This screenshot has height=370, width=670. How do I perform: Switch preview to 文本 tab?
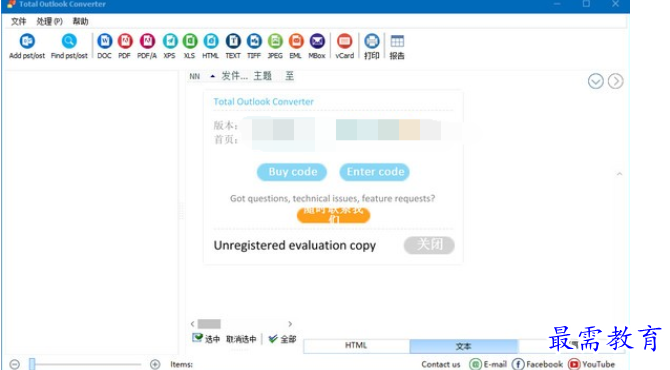tap(464, 346)
